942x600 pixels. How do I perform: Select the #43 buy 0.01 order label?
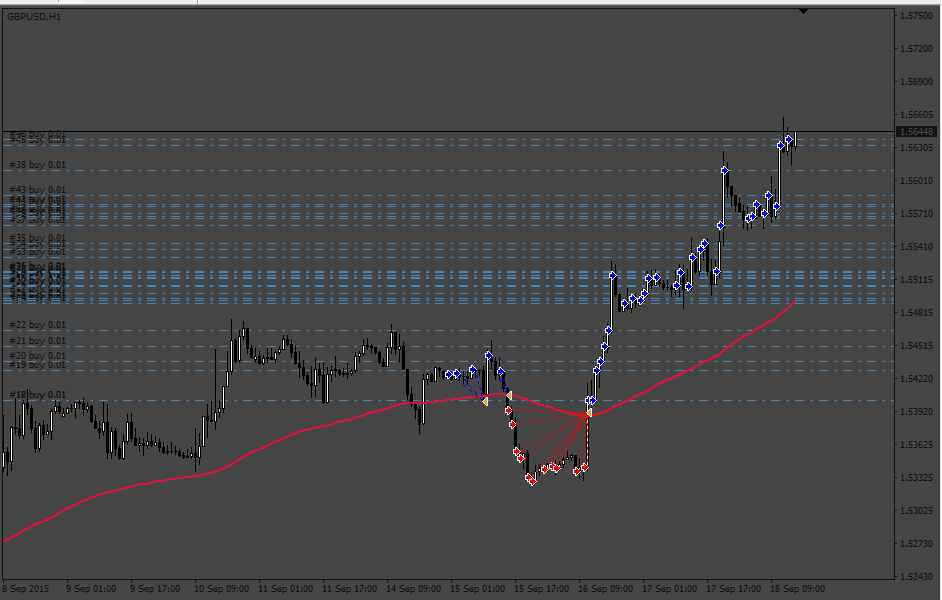(x=37, y=190)
